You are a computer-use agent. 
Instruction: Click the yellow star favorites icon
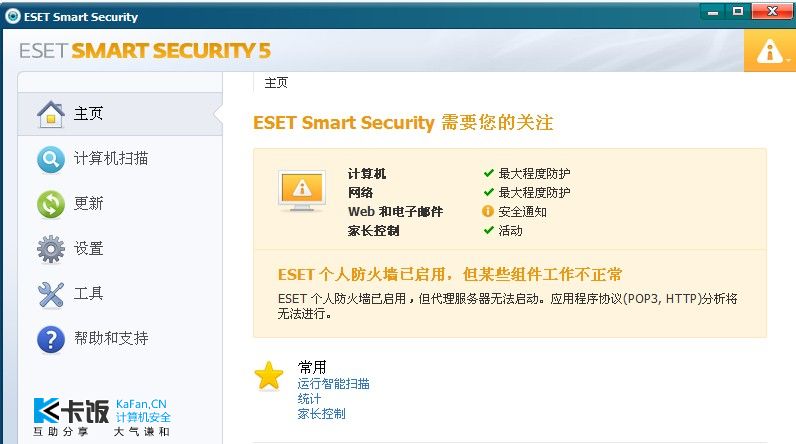268,376
